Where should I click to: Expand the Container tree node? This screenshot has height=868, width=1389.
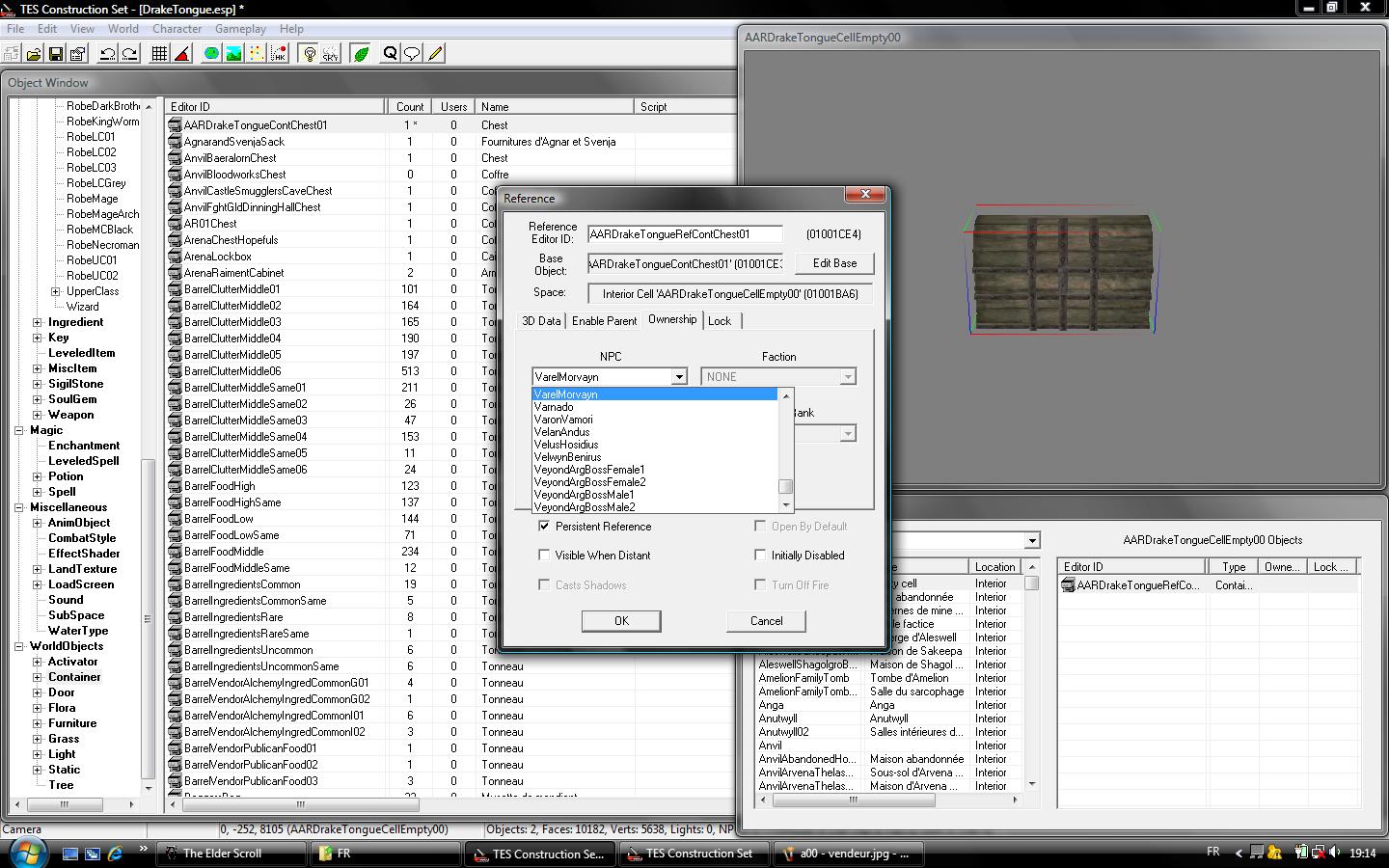pyautogui.click(x=38, y=677)
